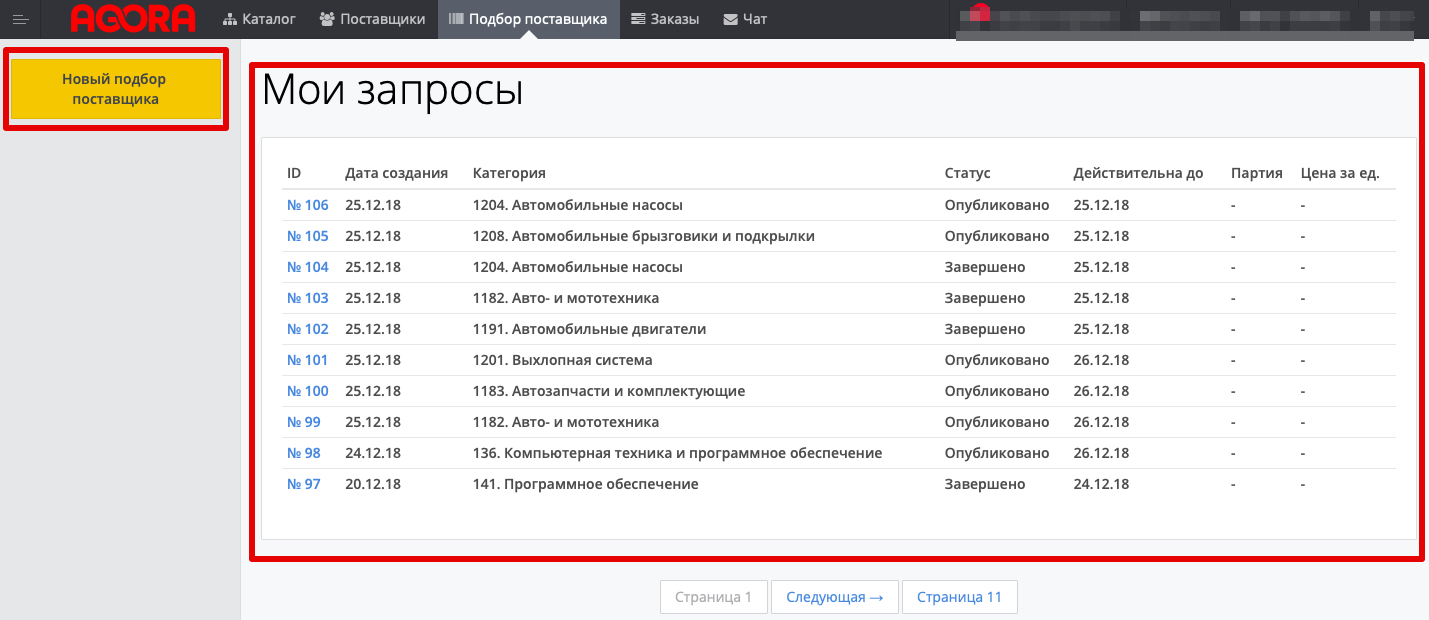Go to the Поставщики section
1429x620 pixels.
(x=372, y=19)
